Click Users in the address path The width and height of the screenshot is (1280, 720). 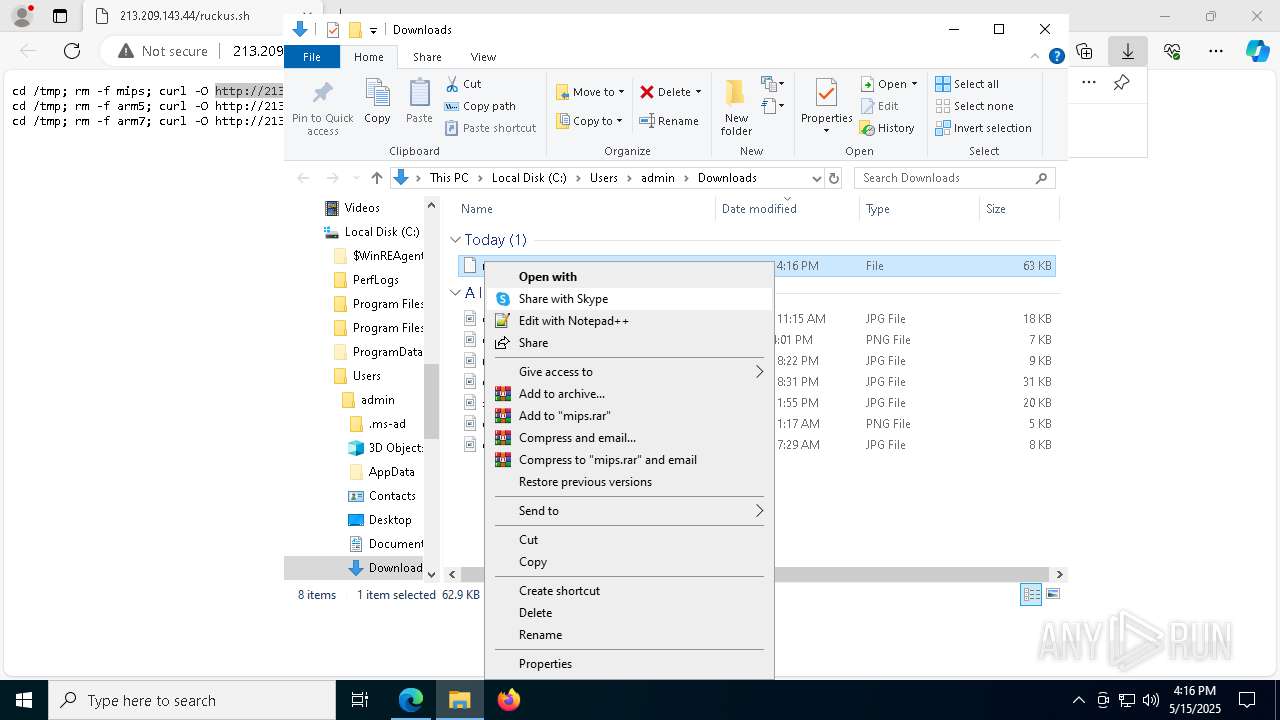(603, 178)
